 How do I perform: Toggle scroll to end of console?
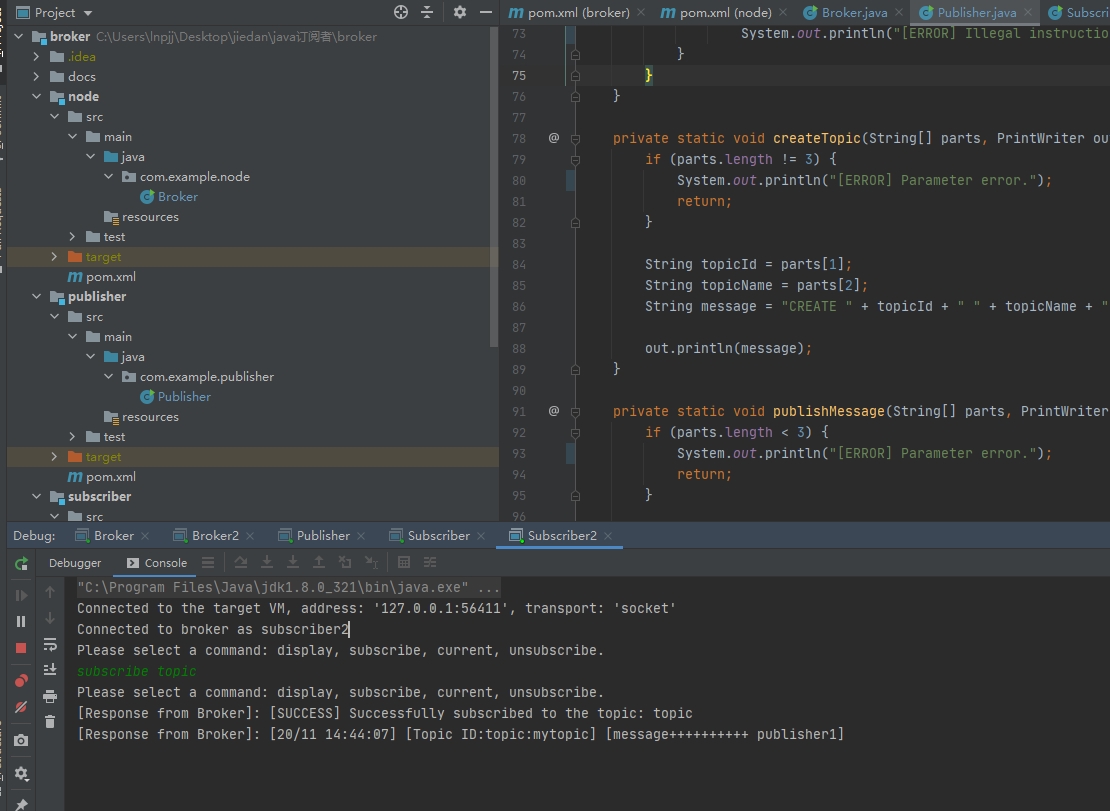[x=50, y=670]
